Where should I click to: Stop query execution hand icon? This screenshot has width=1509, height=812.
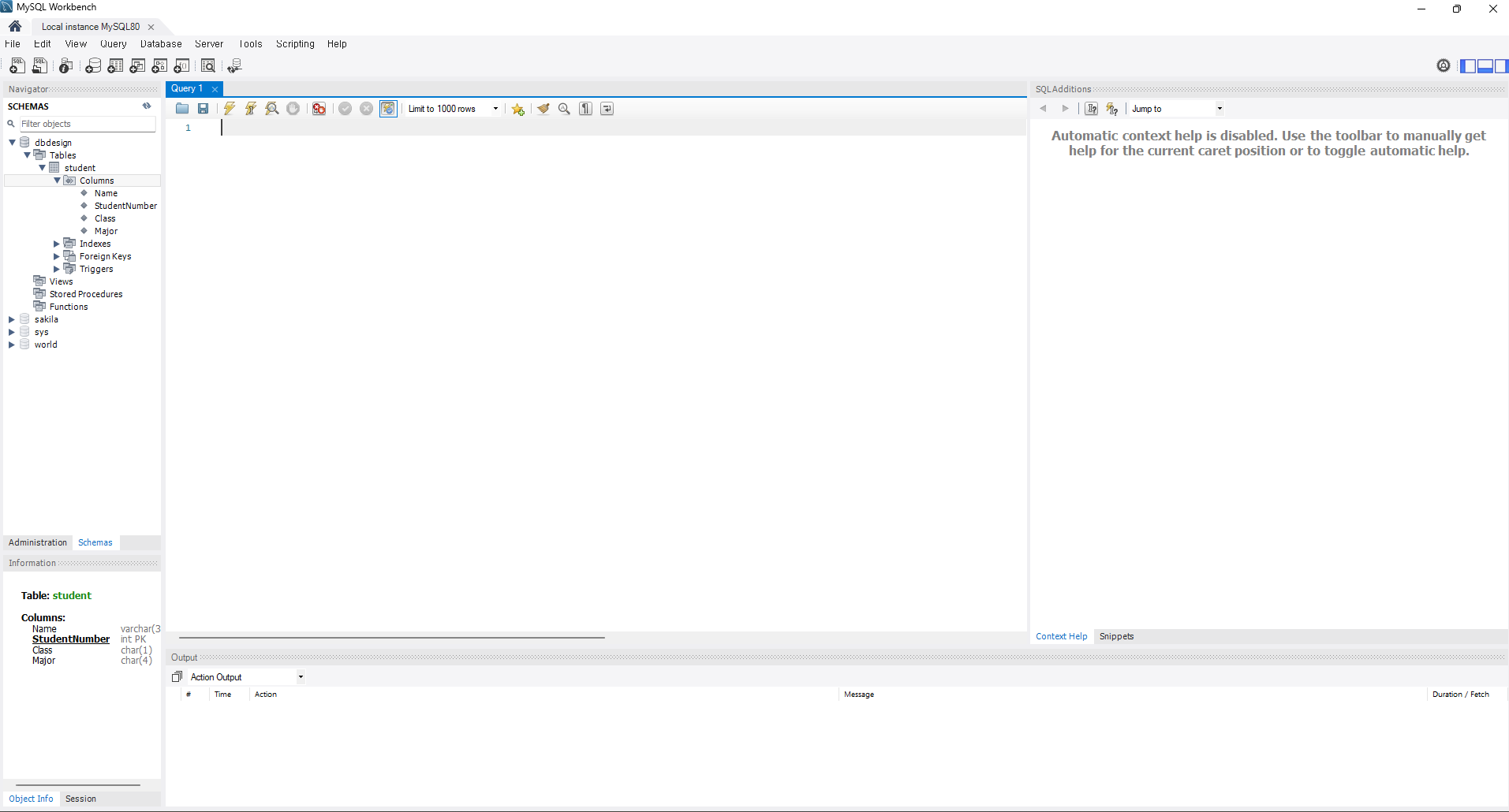point(293,109)
